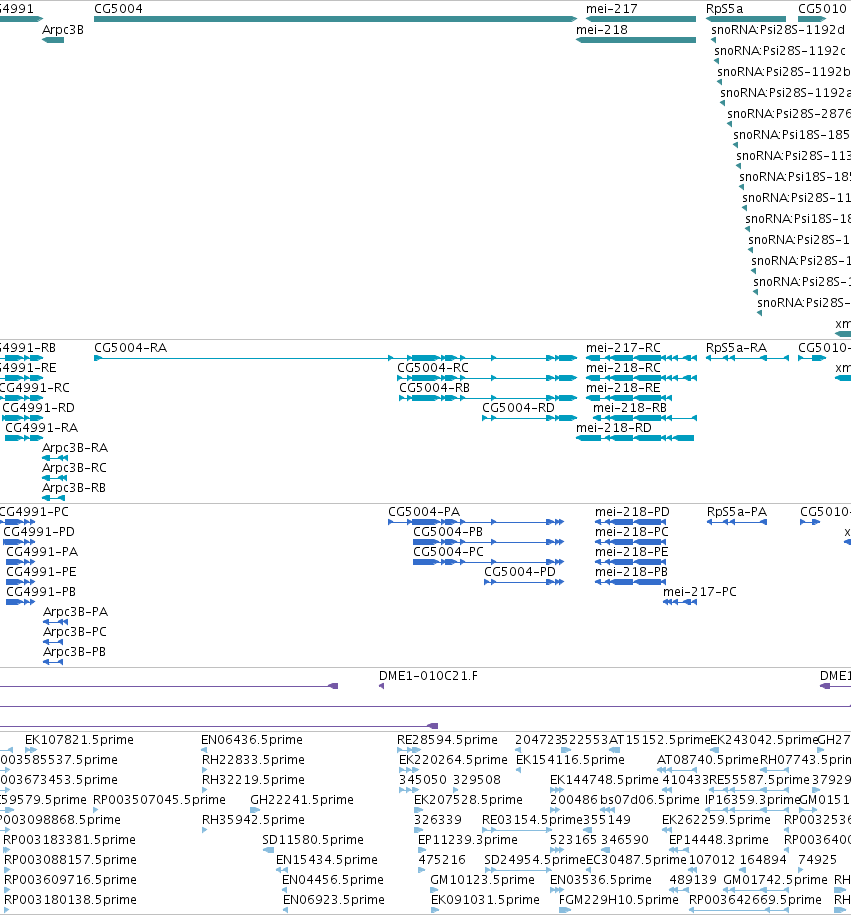Click EST EK154116.5prime
The width and height of the screenshot is (851, 915).
570,759
